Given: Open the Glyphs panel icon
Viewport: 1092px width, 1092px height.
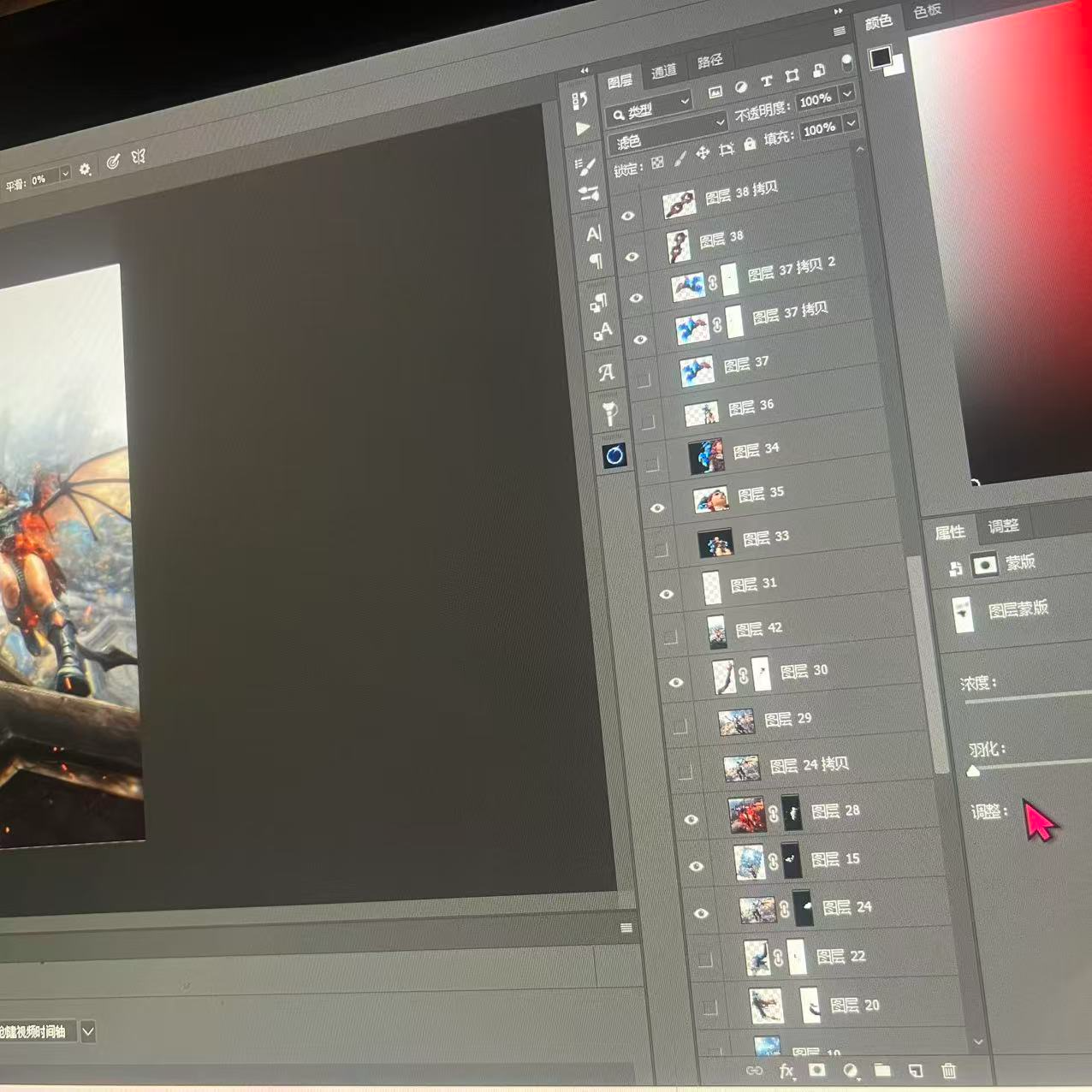Looking at the screenshot, I should (x=606, y=372).
